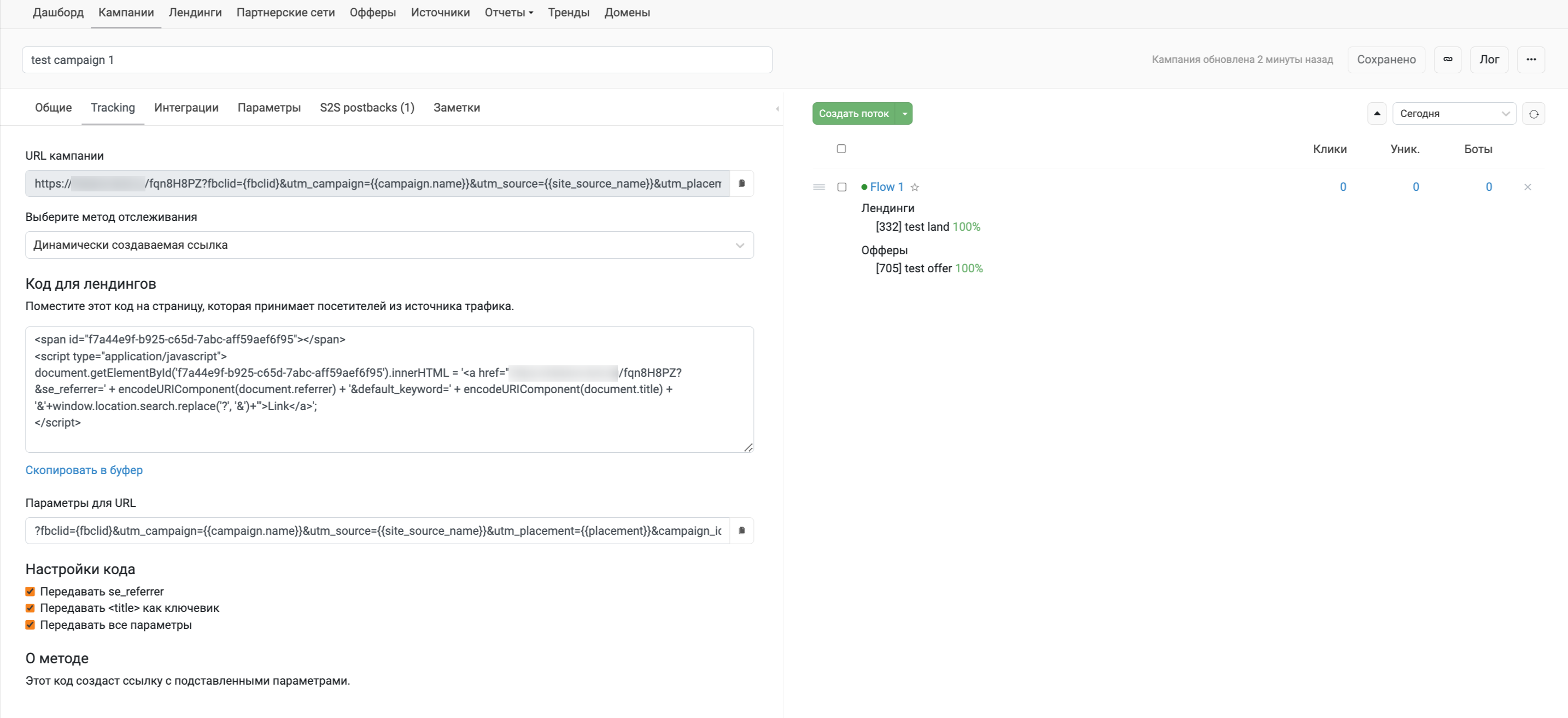1568x718 pixels.
Task: Open the Отчеты menu
Action: point(508,13)
